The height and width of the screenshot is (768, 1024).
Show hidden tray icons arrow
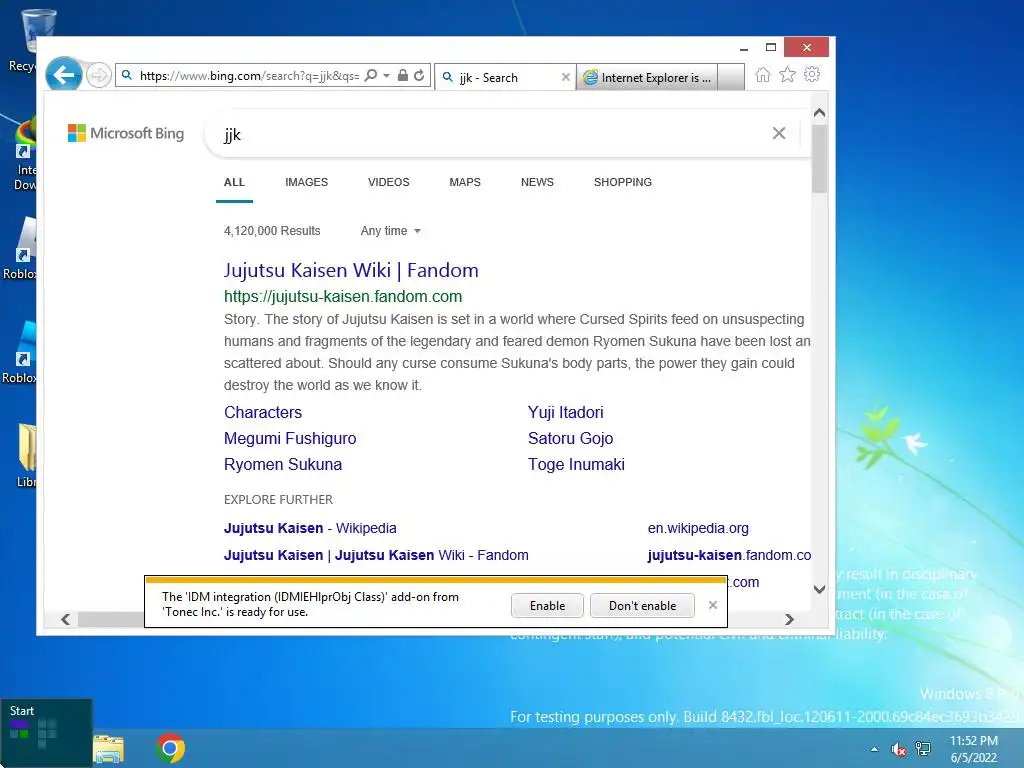click(874, 750)
